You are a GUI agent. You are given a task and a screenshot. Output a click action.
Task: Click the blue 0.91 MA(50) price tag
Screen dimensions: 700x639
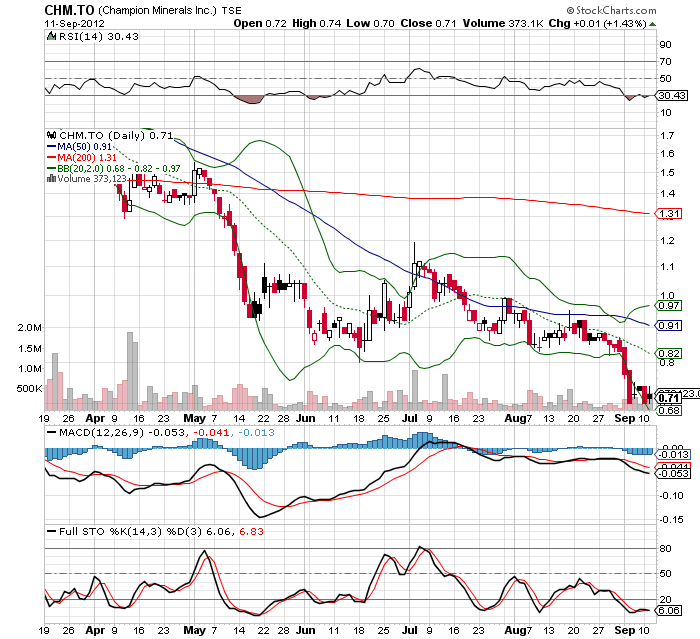pyautogui.click(x=669, y=326)
